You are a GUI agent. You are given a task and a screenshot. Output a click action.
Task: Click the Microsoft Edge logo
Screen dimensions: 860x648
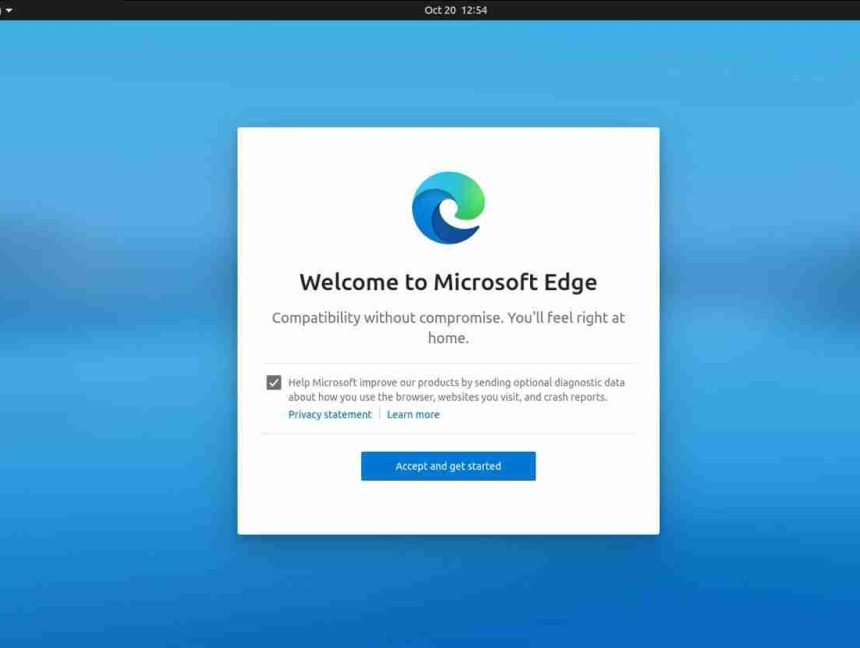click(449, 208)
